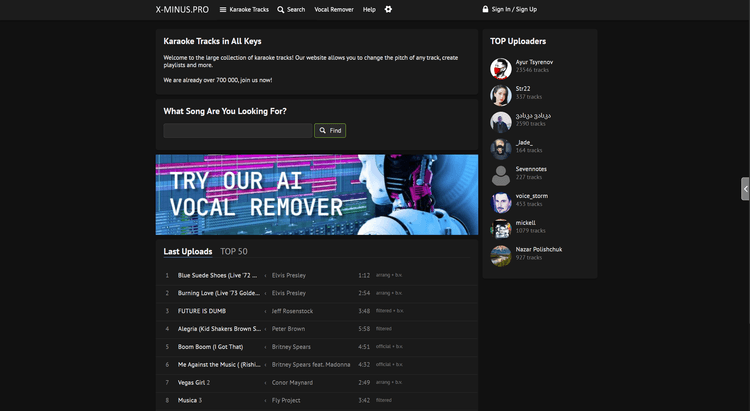Open the AI Vocal Remover banner
750x411 pixels.
pyautogui.click(x=317, y=194)
